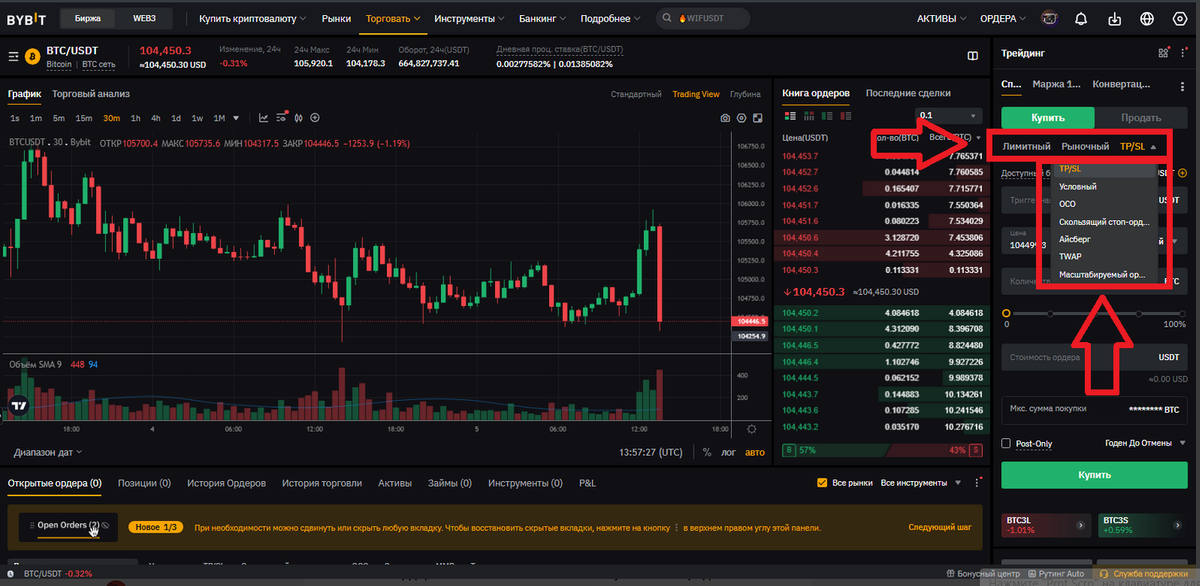Take a chart snapshot with camera icon
This screenshot has height=586, width=1200.
point(726,118)
